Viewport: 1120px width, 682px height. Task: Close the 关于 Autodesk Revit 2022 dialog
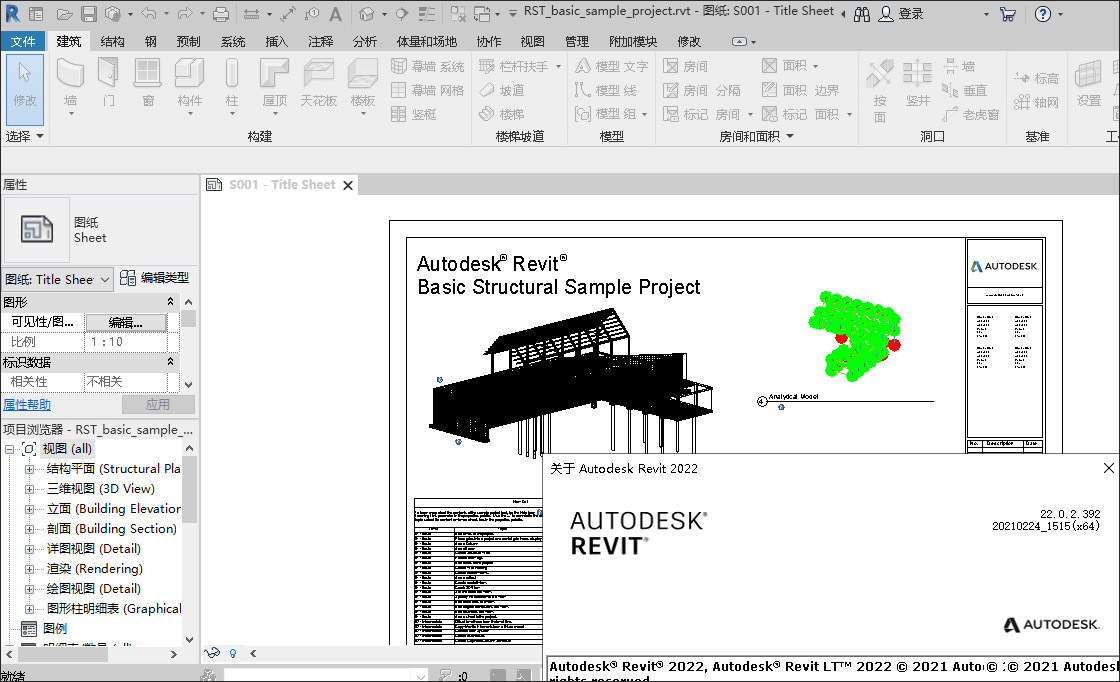[1108, 467]
